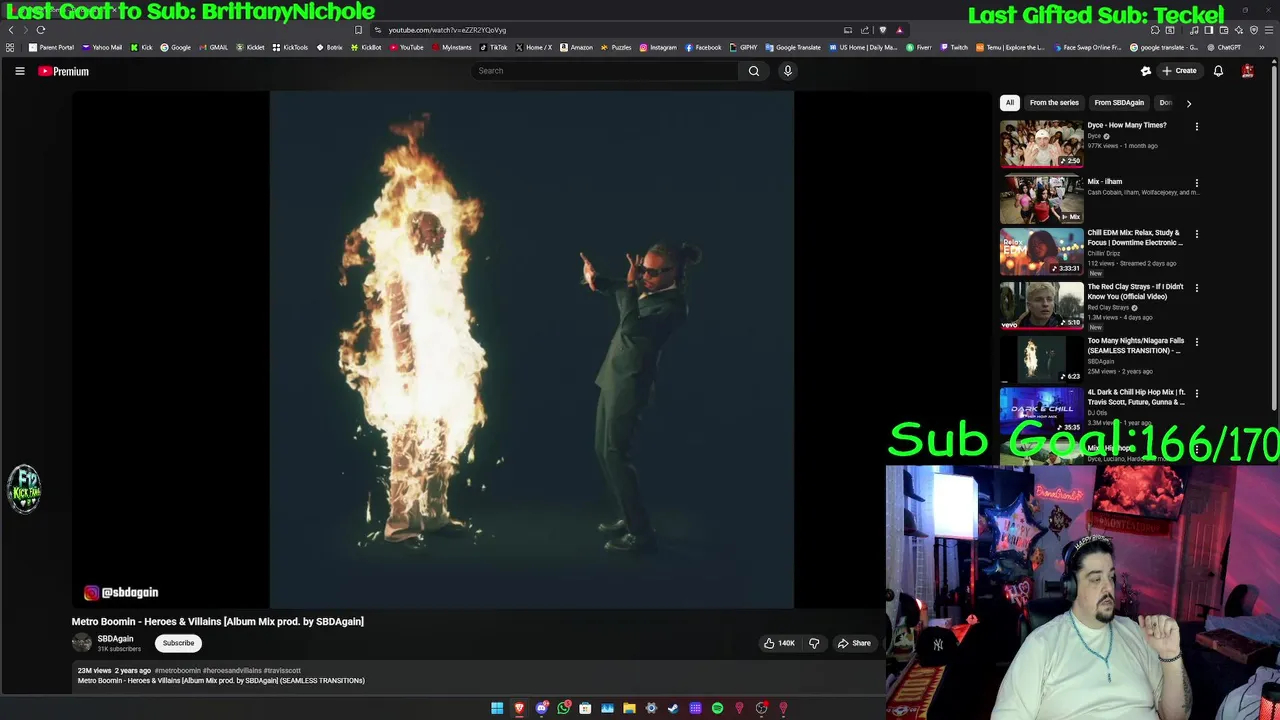Open the ChatGPT bookmark
This screenshot has height=720, width=1280.
pyautogui.click(x=1224, y=47)
